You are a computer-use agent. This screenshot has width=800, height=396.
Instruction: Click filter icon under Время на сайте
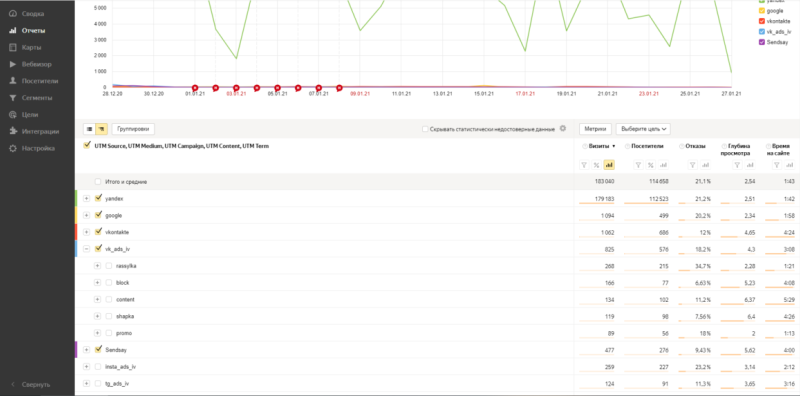click(777, 165)
